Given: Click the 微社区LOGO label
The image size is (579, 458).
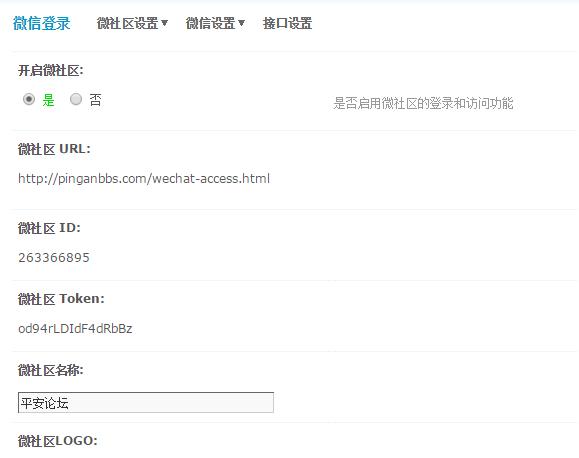Looking at the screenshot, I should click(58, 441).
